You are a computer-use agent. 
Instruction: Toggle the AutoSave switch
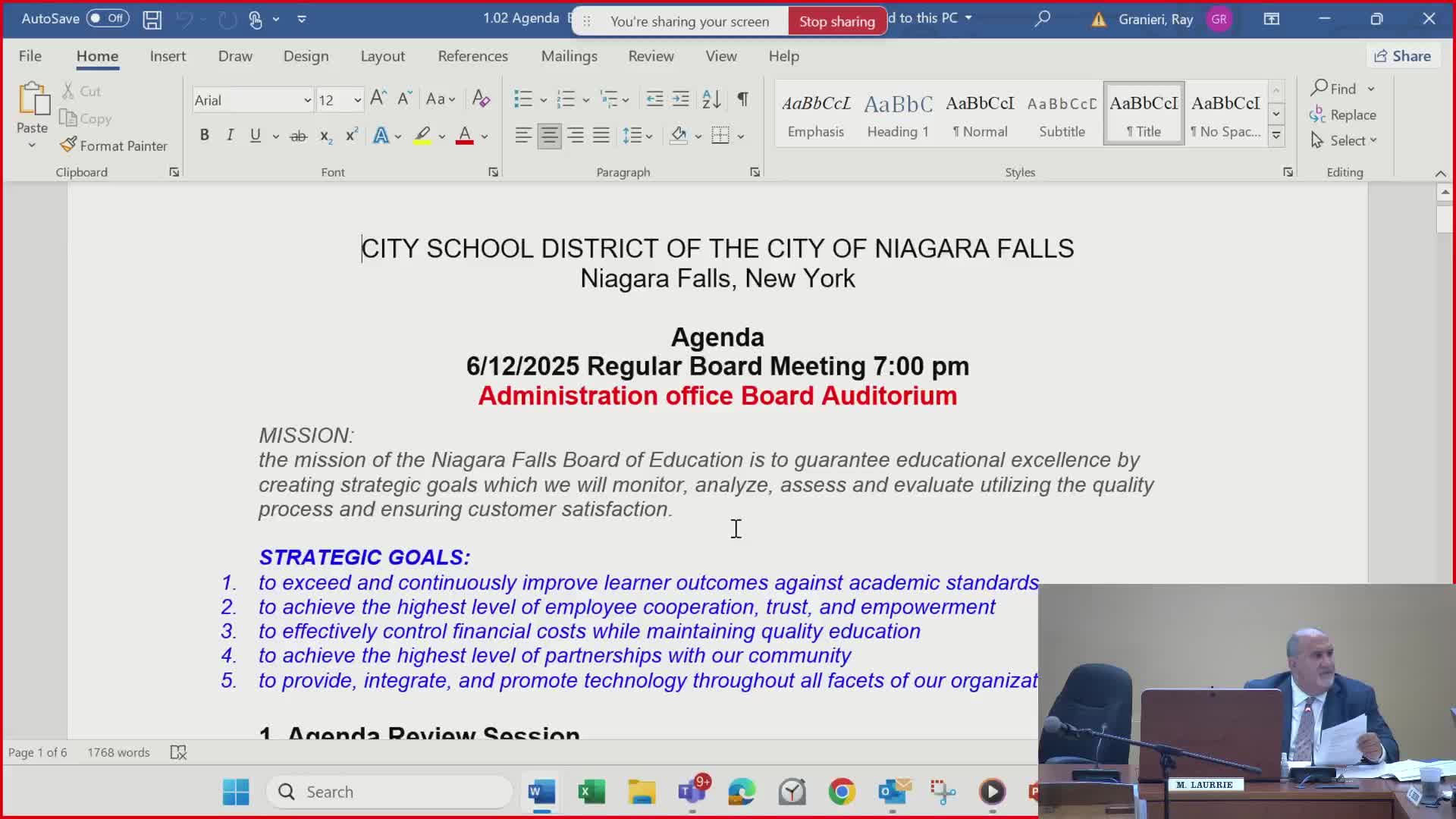(107, 18)
